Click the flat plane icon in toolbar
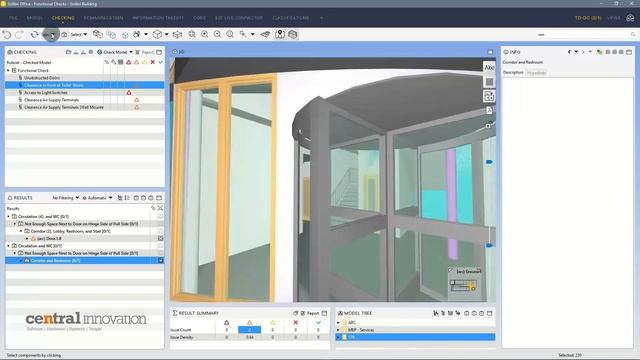Screen dimensions: 640x360 [265, 35]
